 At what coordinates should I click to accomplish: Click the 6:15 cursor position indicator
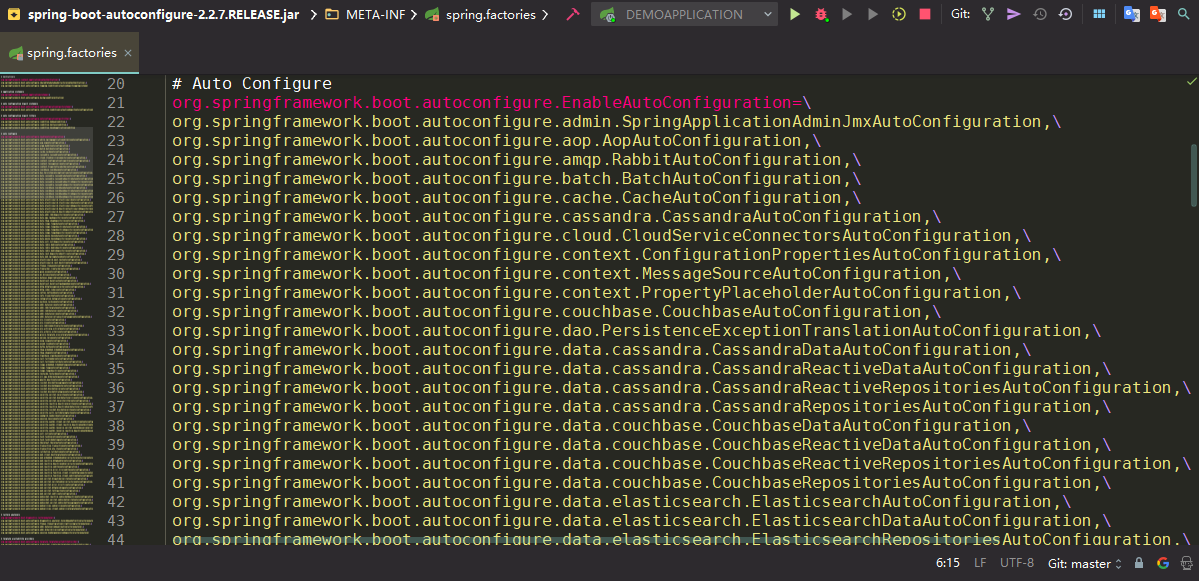coord(947,563)
